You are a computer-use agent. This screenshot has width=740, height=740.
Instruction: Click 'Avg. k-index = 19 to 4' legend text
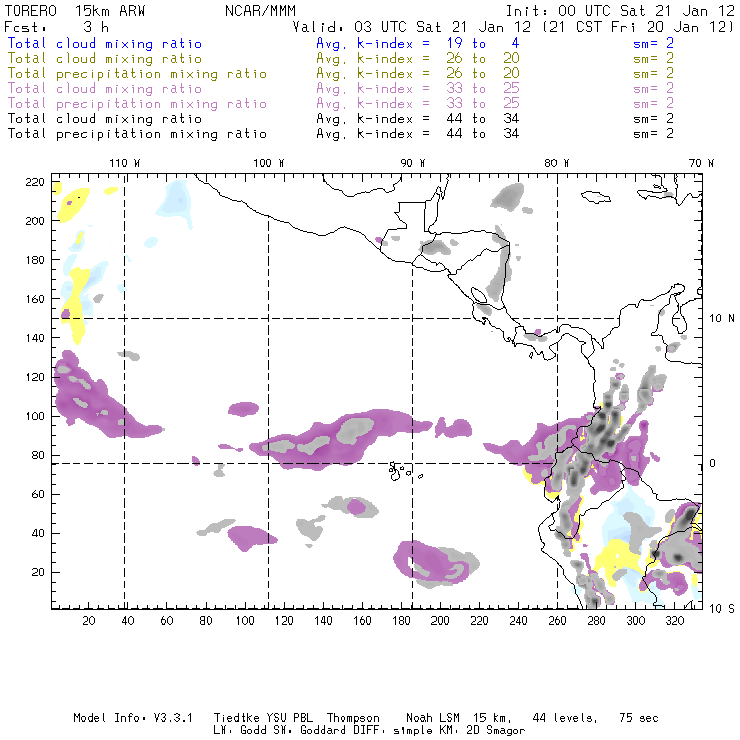[418, 43]
